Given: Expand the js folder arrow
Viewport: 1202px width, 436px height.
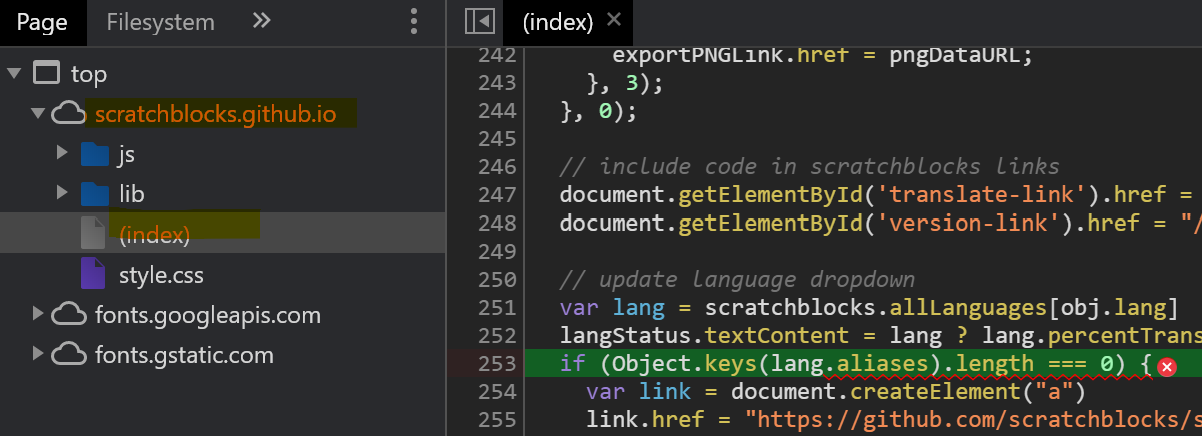Looking at the screenshot, I should [x=62, y=154].
